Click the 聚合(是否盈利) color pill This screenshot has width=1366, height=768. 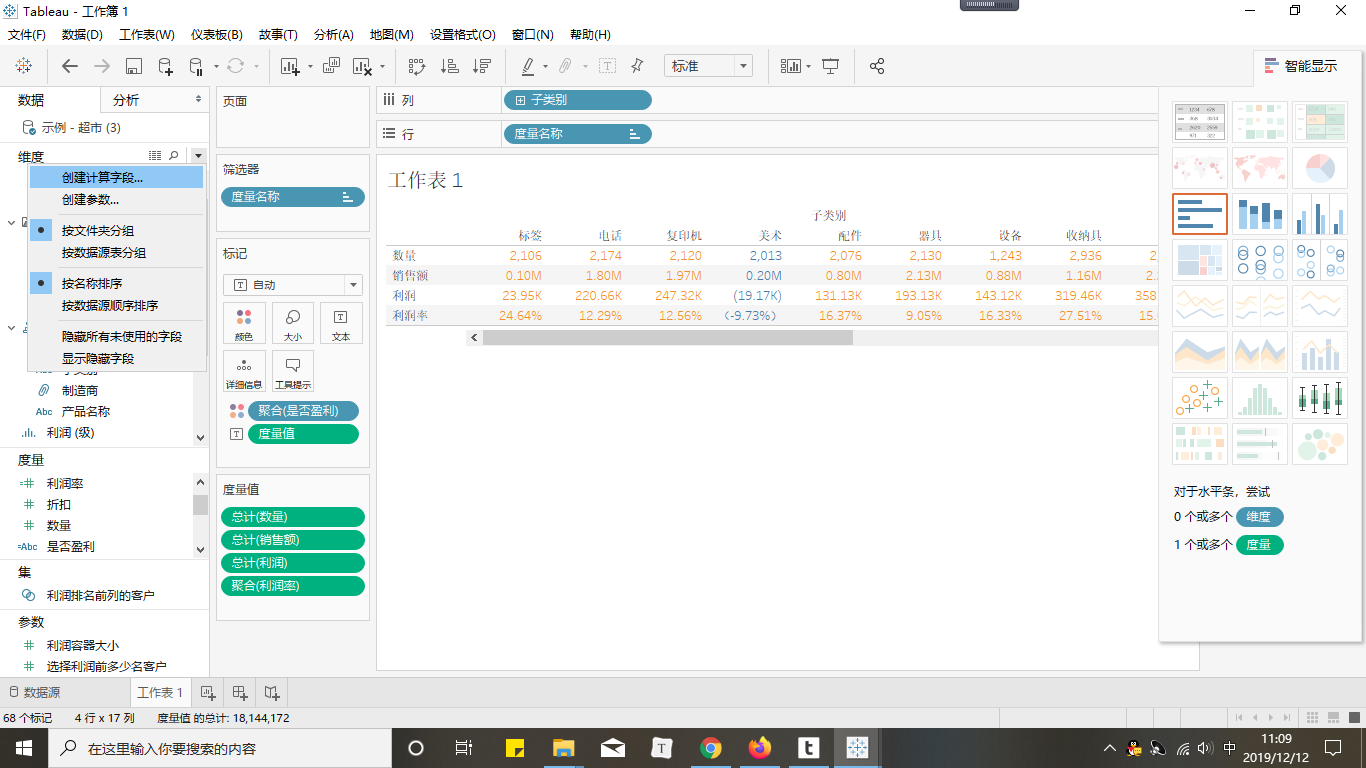(303, 411)
